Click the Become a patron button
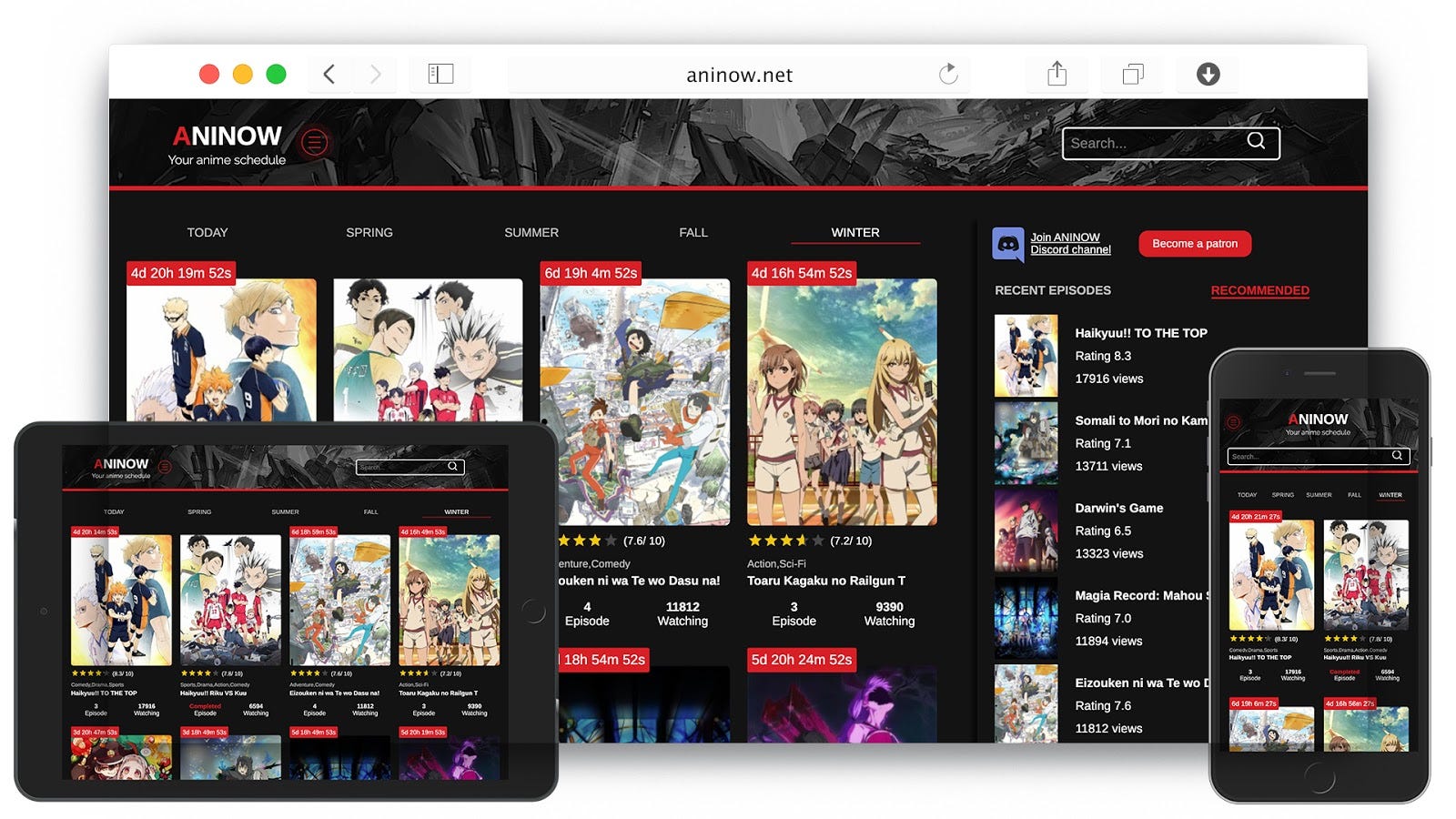Image resolution: width=1456 pixels, height=819 pixels. [1195, 244]
